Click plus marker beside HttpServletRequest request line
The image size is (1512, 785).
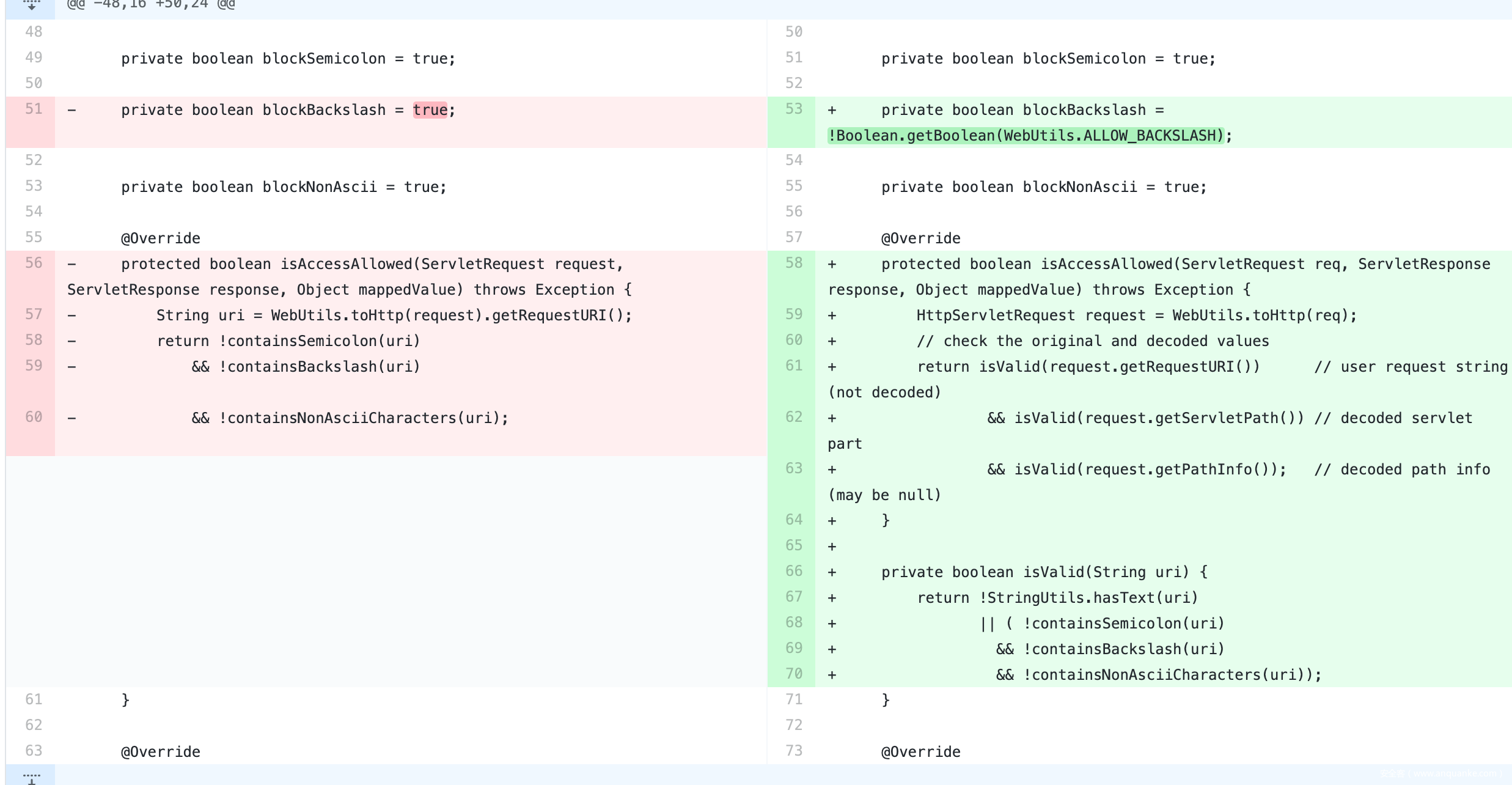pyautogui.click(x=832, y=315)
